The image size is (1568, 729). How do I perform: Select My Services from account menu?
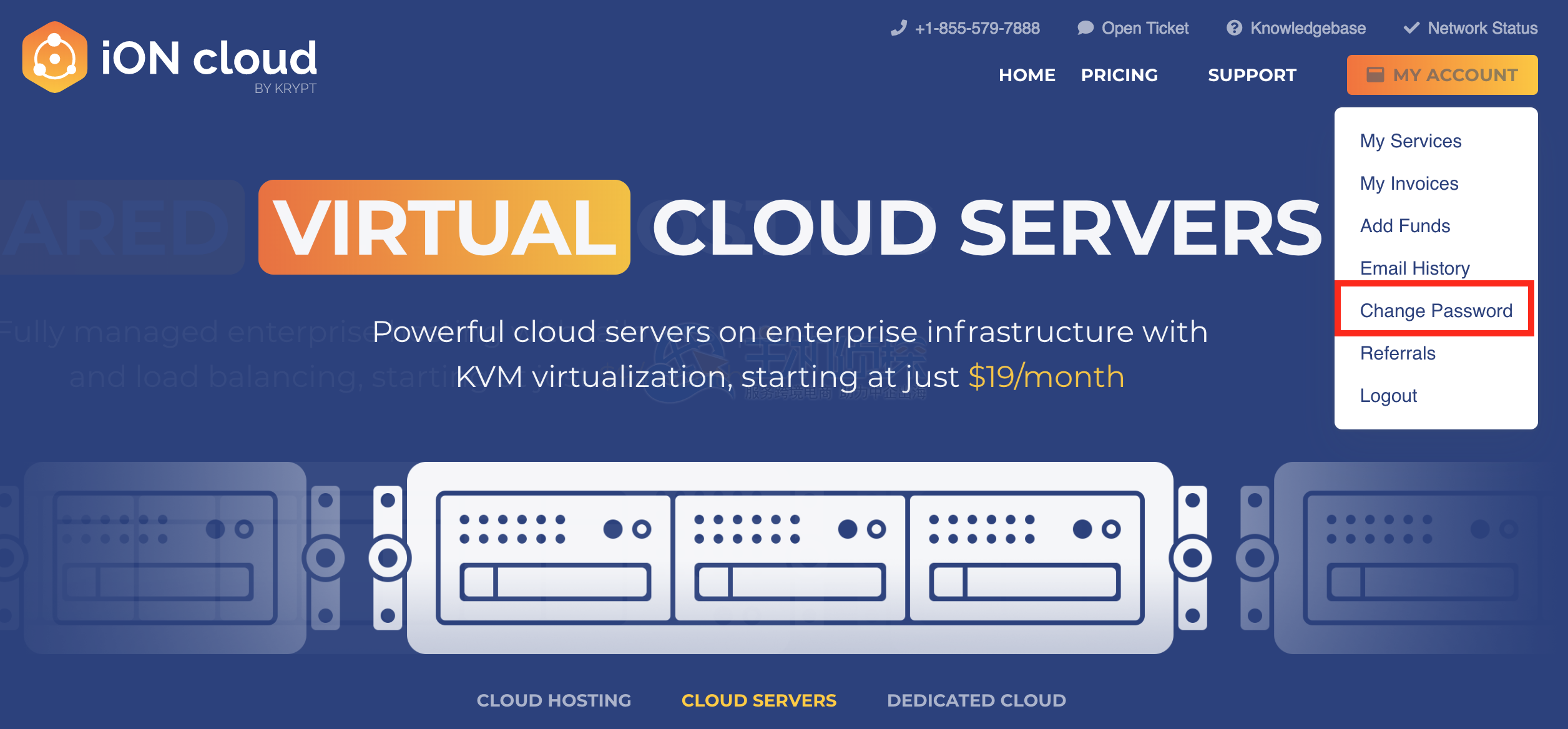tap(1411, 141)
